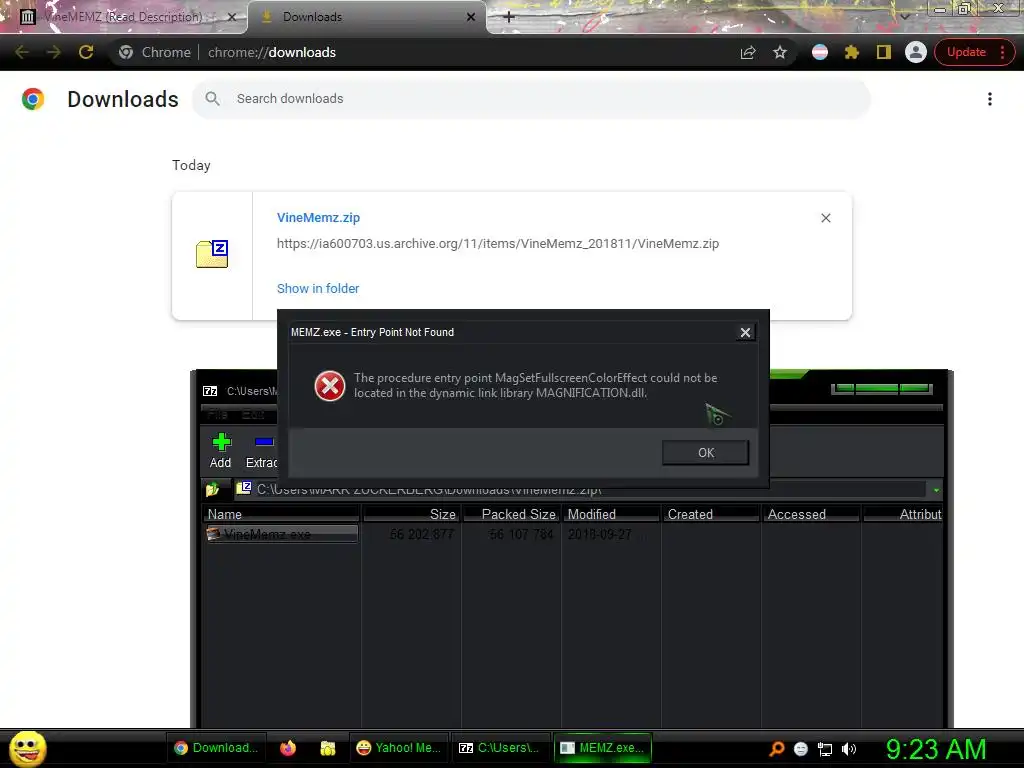Switch to Download... Chrome taskbar button
The image size is (1024, 768).
pyautogui.click(x=216, y=748)
